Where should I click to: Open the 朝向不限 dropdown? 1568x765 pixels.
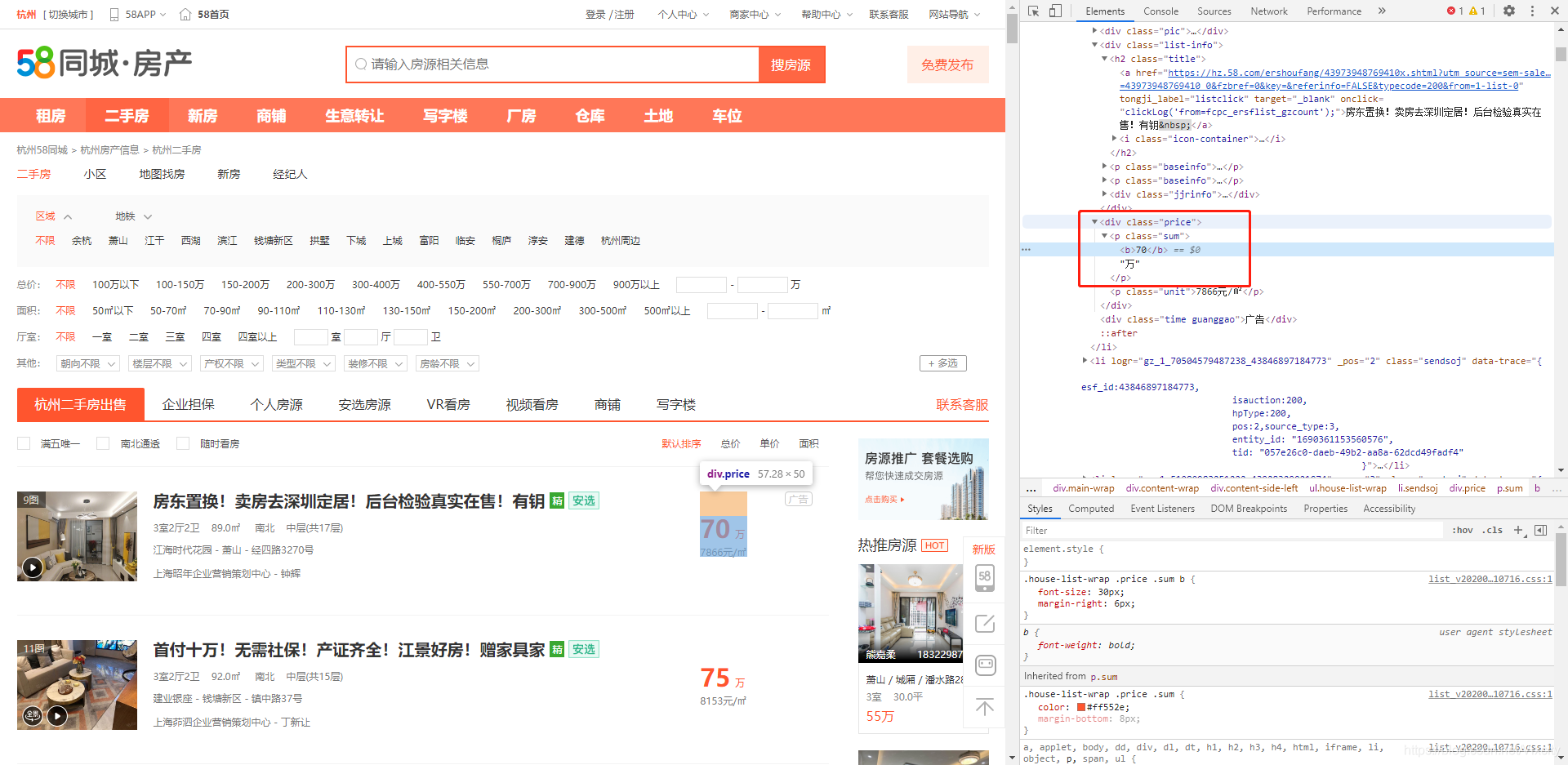coord(88,363)
